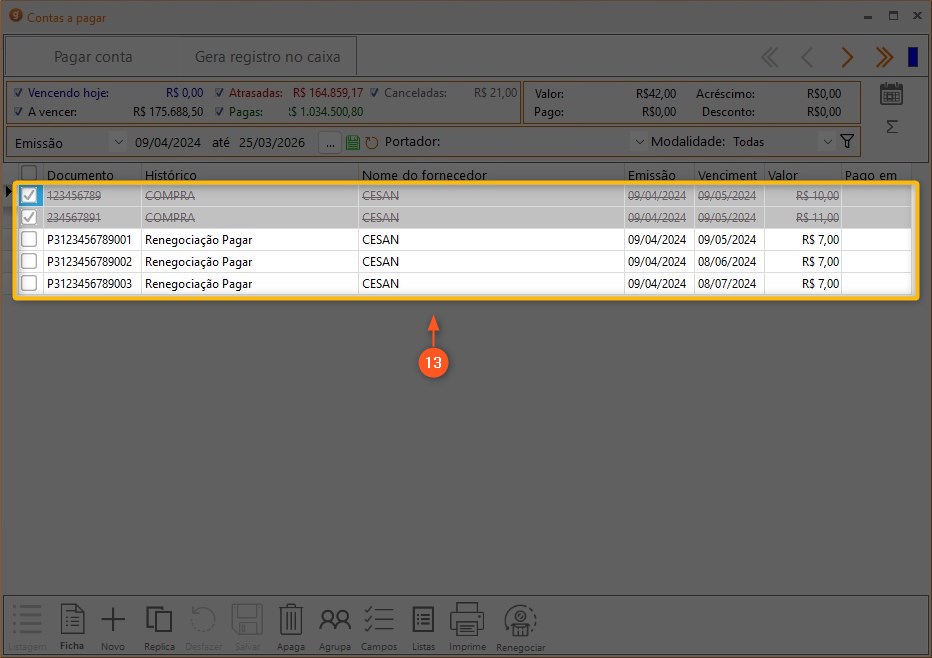Click the funnel filter icon
This screenshot has height=658, width=932.
tap(847, 142)
